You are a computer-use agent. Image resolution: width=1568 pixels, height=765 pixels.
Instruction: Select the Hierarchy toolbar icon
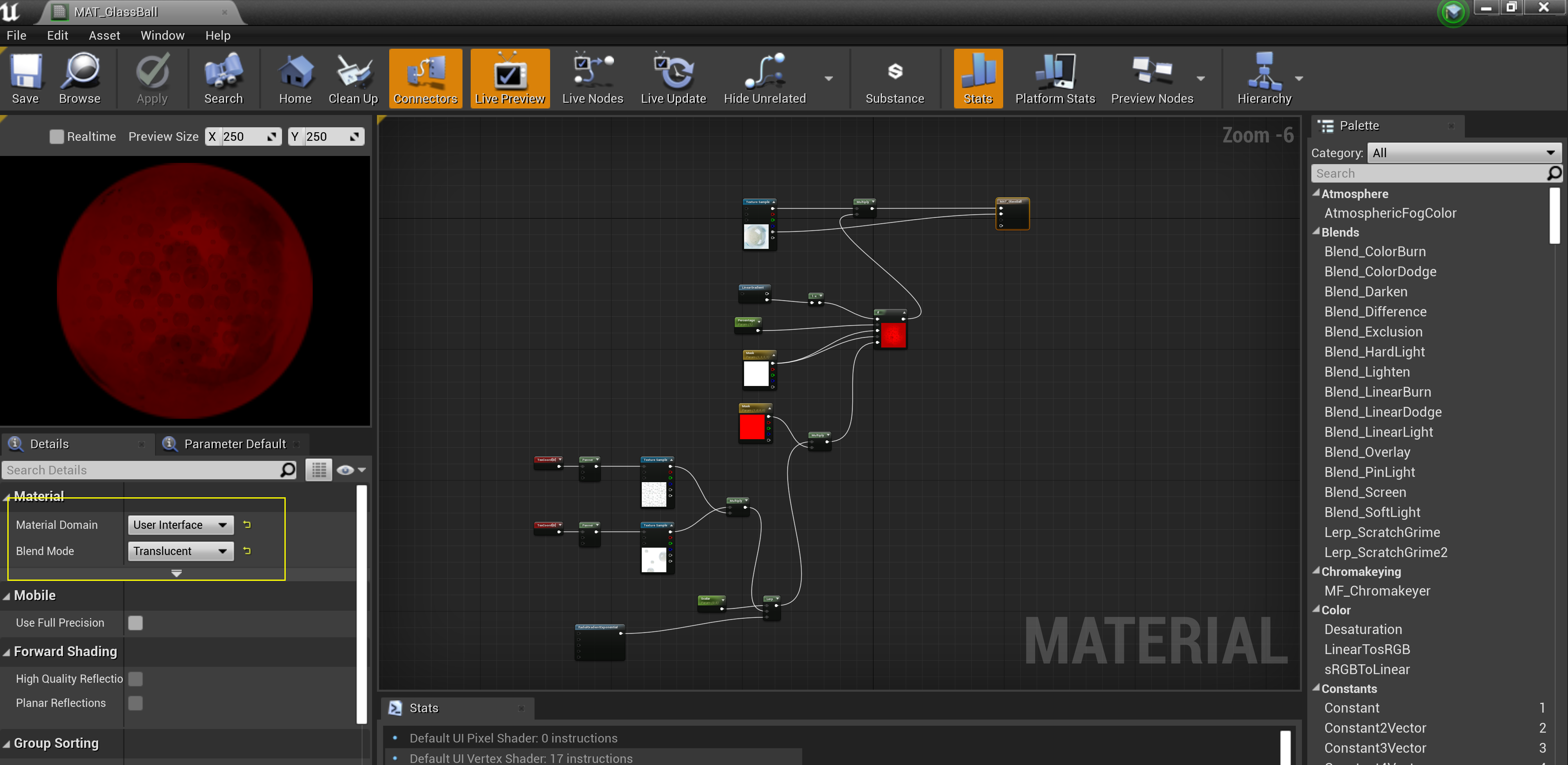(x=1265, y=78)
